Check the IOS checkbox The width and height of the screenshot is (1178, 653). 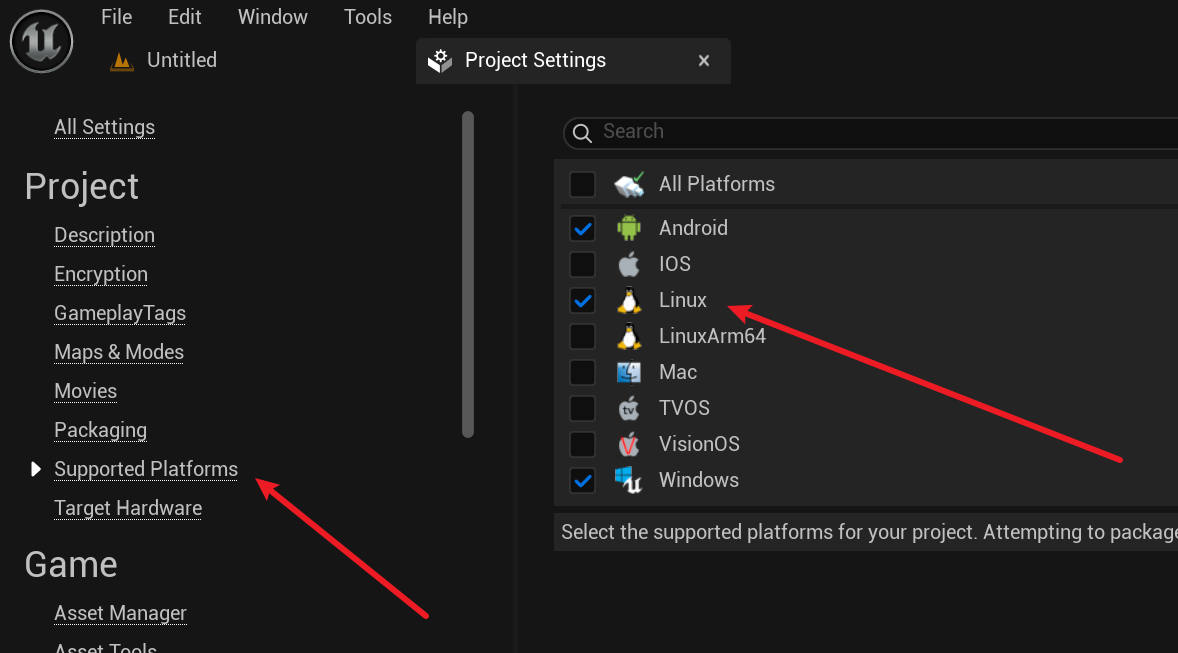click(x=582, y=265)
